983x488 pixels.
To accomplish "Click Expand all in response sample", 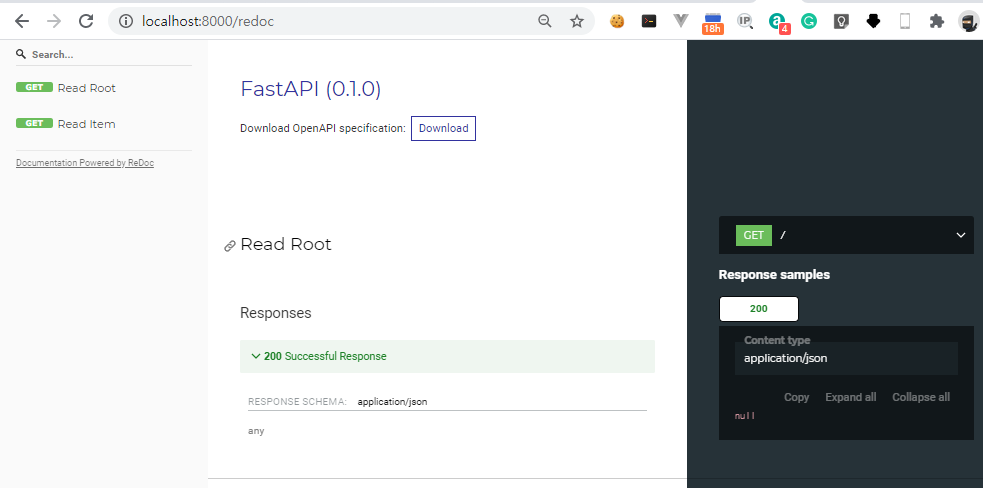I will [x=851, y=397].
